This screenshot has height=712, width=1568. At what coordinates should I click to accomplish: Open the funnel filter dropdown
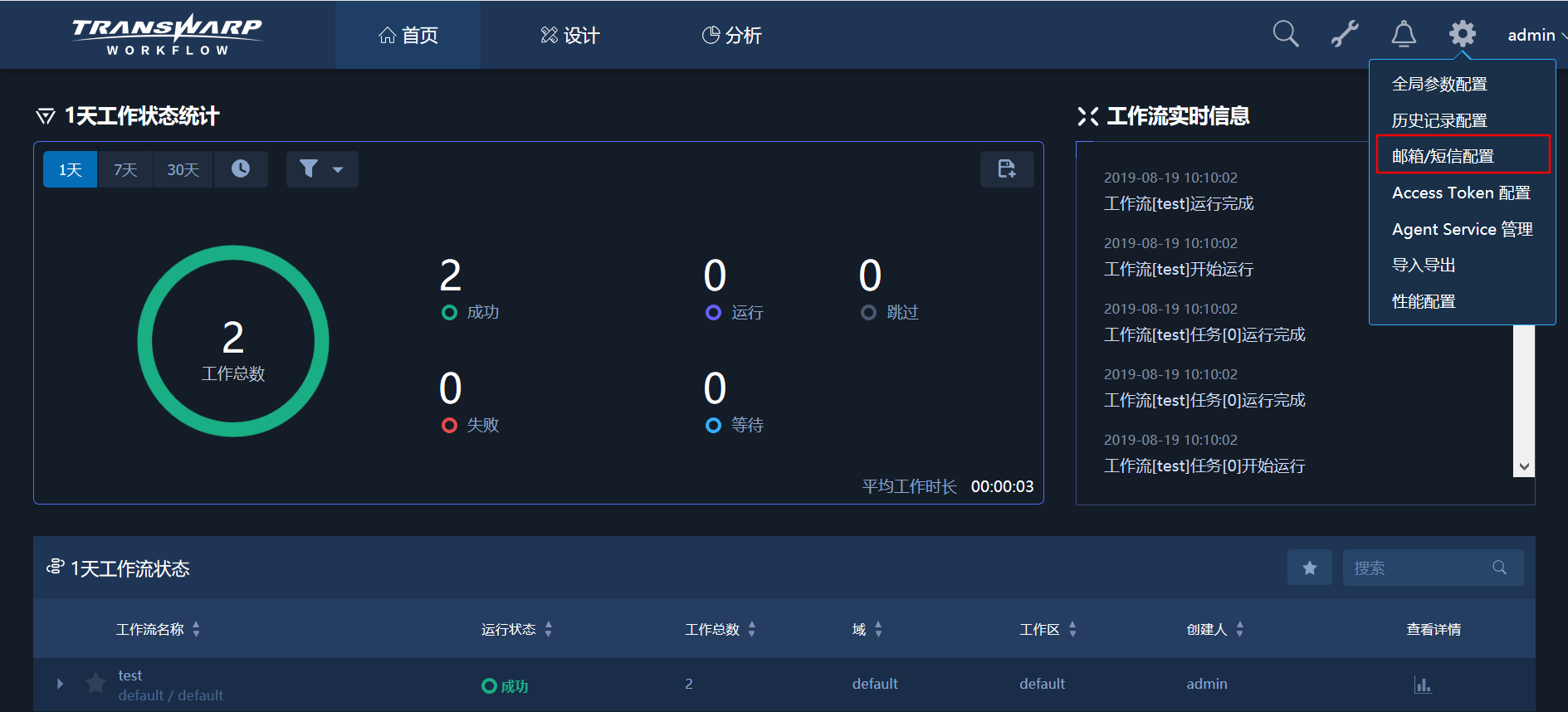pos(321,169)
